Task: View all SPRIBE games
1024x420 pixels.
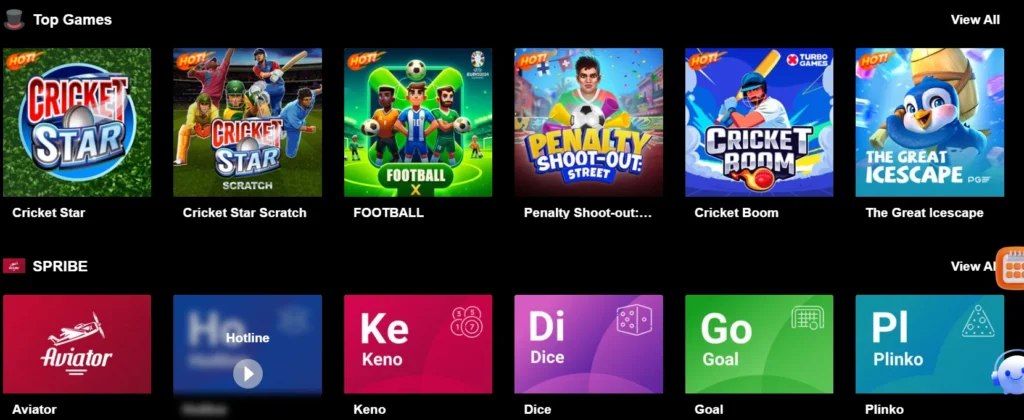Action: click(973, 266)
